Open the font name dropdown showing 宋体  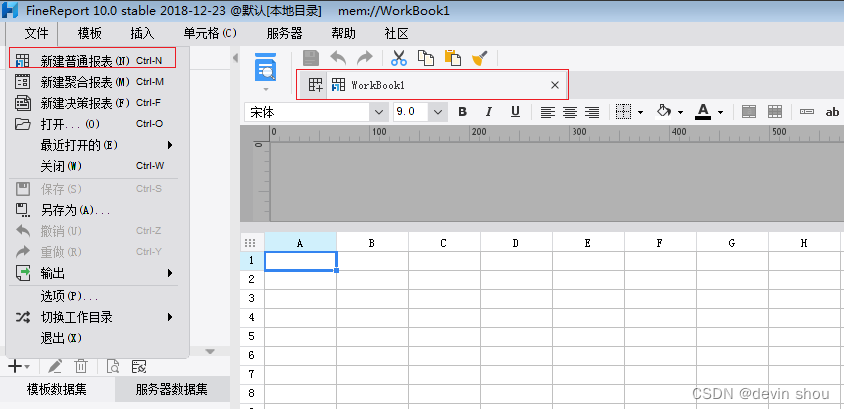(x=379, y=112)
